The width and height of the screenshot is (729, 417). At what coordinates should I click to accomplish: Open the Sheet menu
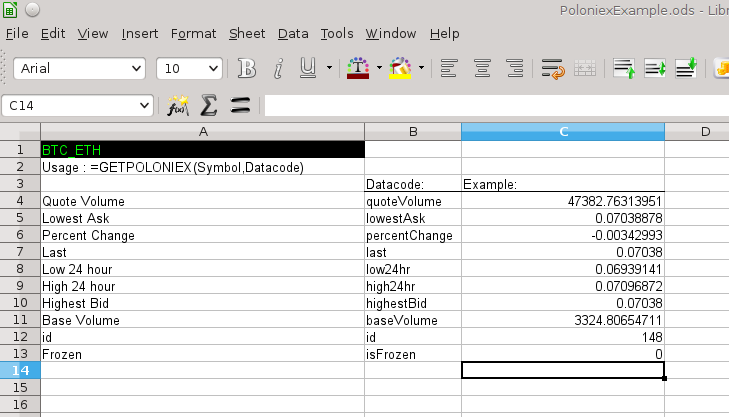click(247, 33)
